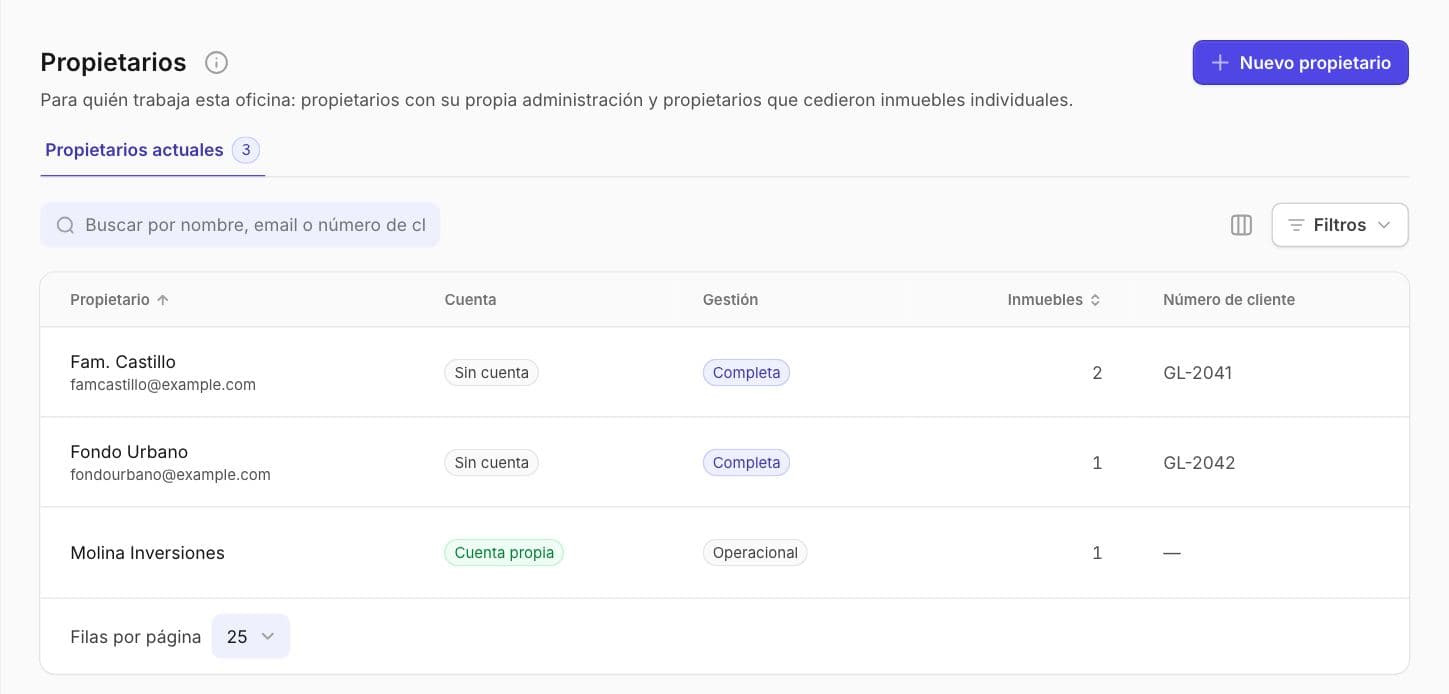Click client number GL-2041
This screenshot has height=694, width=1449.
pos(1198,373)
